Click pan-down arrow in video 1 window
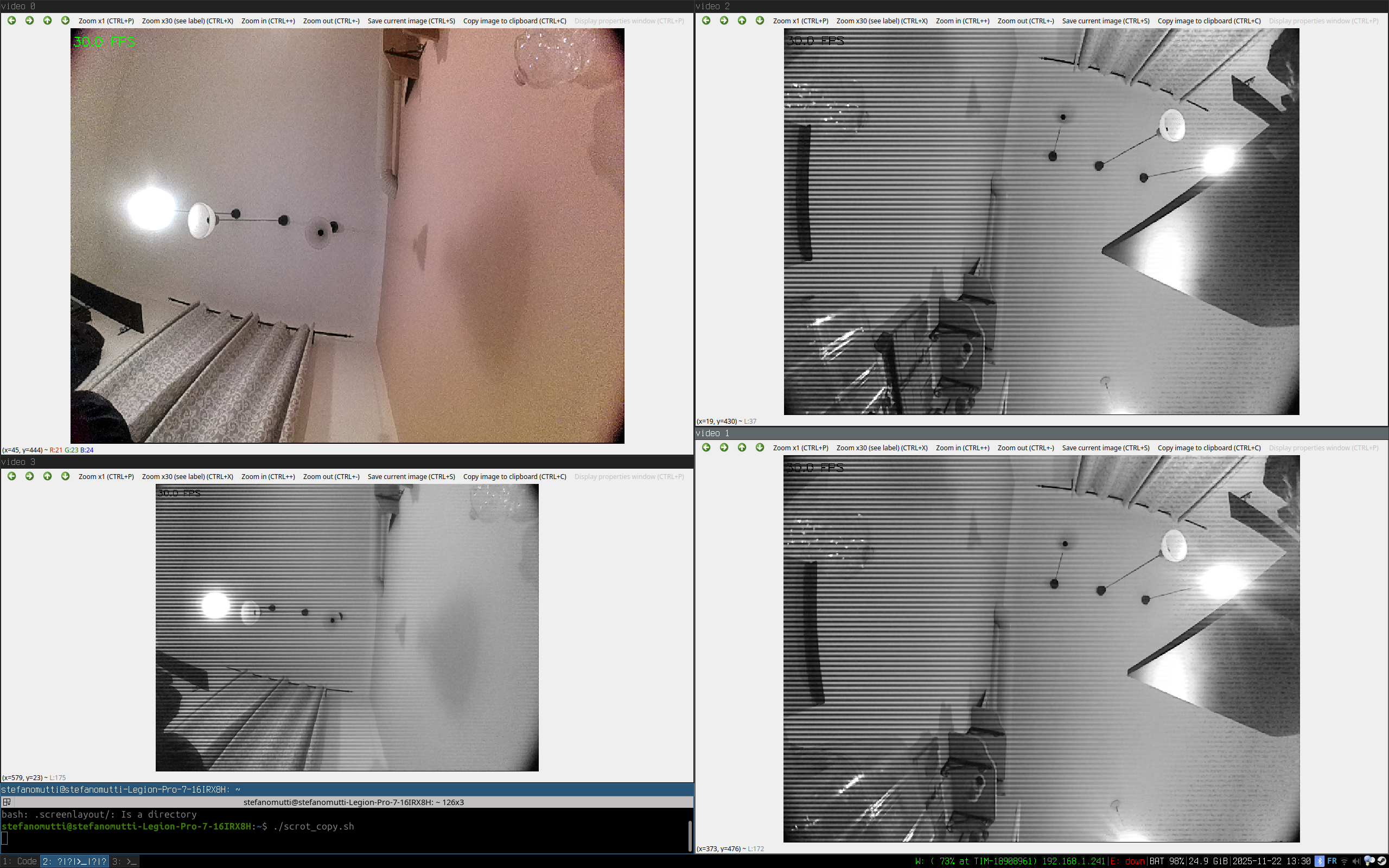Viewport: 1389px width, 868px height. (760, 448)
